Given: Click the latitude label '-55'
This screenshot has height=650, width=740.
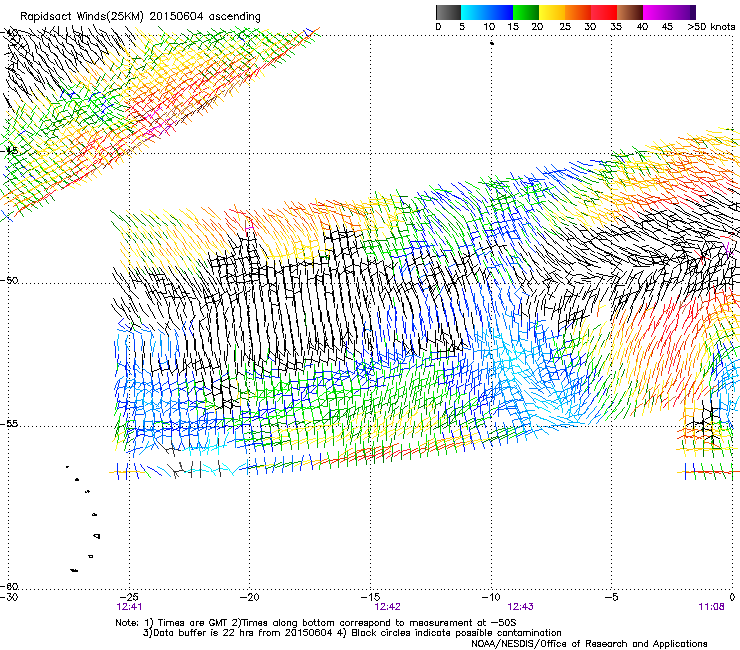Looking at the screenshot, I should coord(9,424).
